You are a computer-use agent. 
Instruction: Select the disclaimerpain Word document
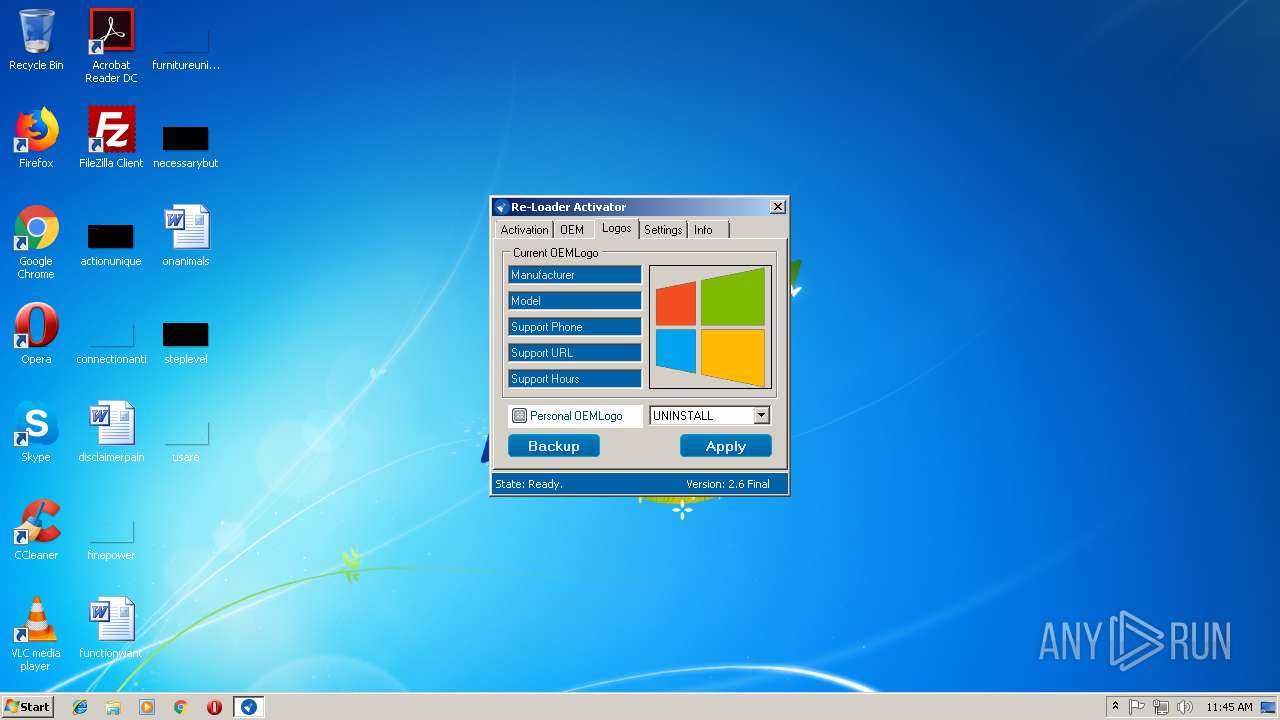[x=111, y=432]
